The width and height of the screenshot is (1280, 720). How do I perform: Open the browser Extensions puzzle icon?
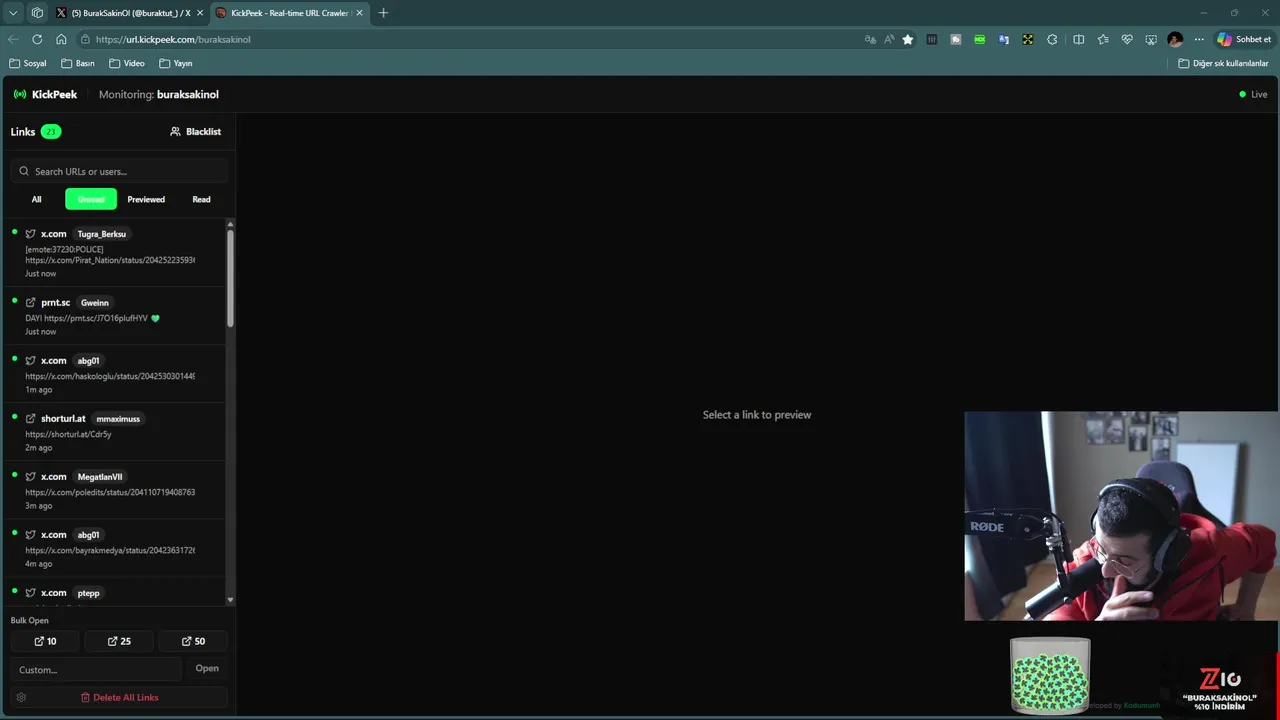click(1052, 39)
